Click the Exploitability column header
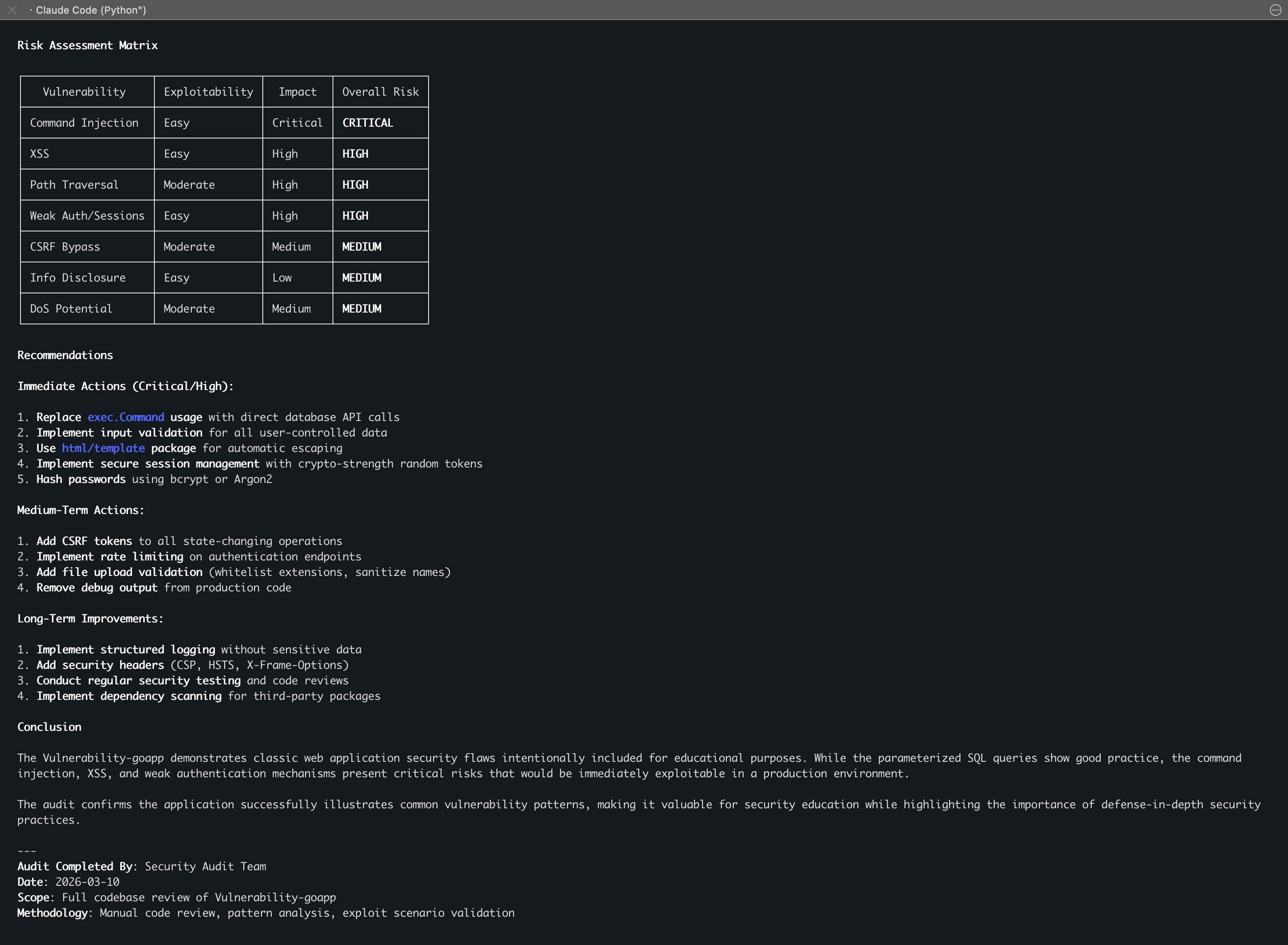The width and height of the screenshot is (1288, 945). 208,92
